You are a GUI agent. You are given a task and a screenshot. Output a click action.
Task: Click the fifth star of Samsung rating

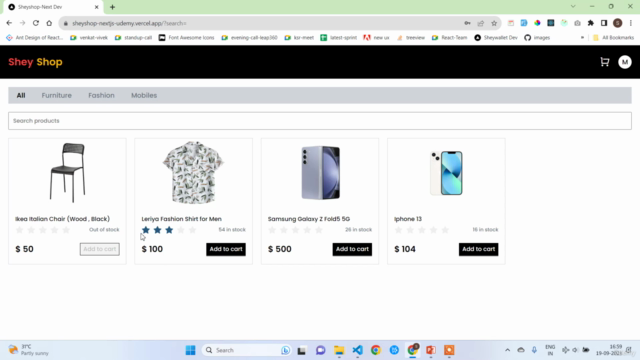click(x=319, y=230)
